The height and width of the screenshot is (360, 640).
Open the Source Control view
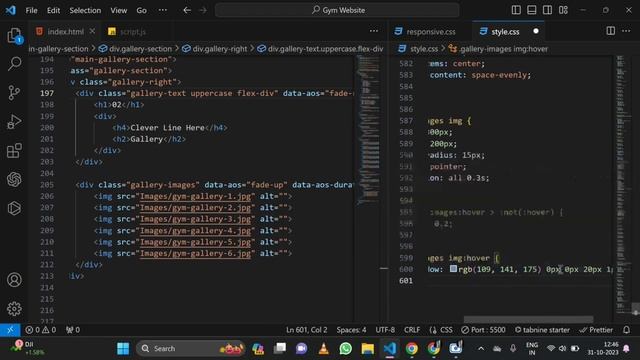(14, 93)
